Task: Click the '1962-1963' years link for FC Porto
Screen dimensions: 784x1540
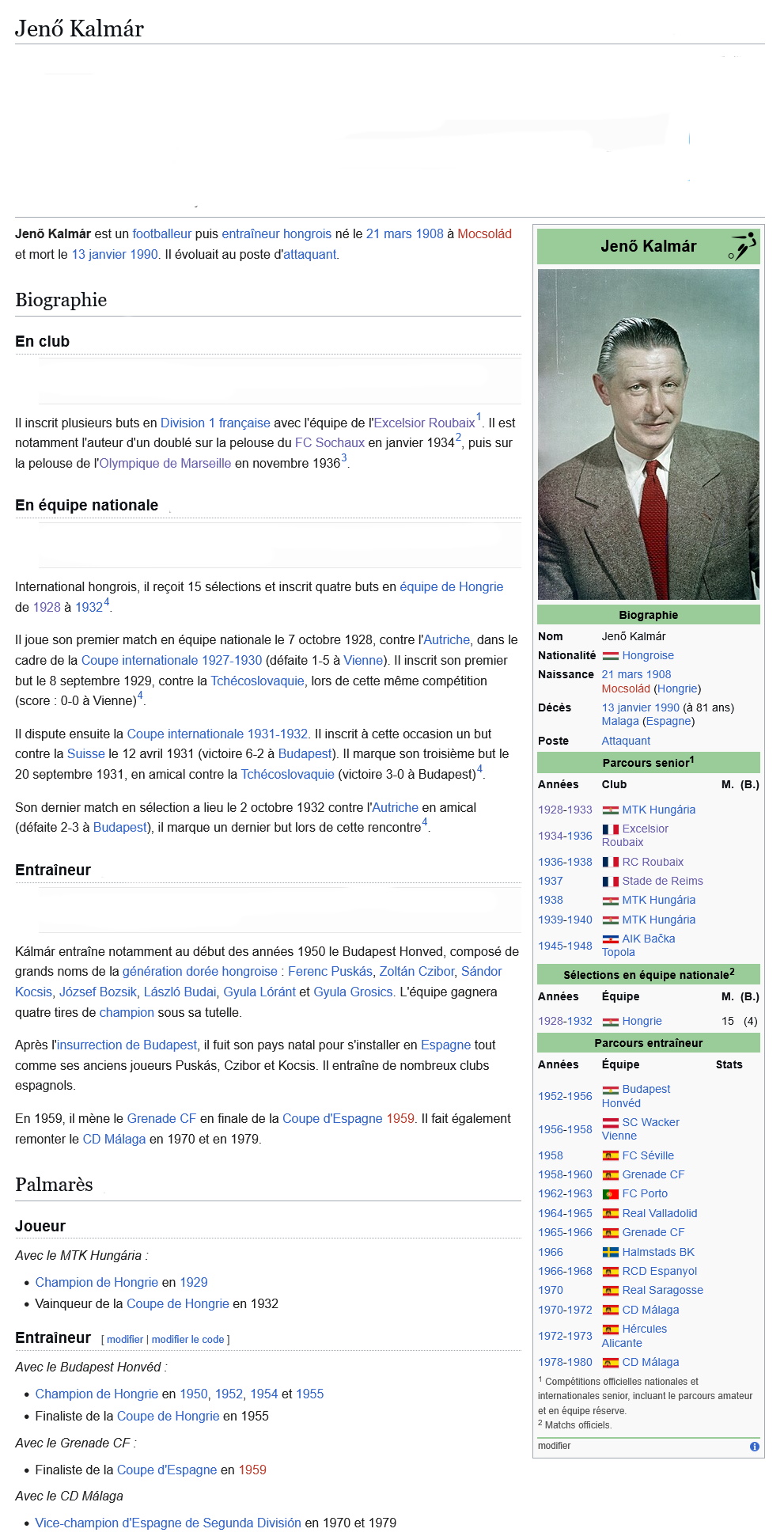Action: (x=565, y=1193)
